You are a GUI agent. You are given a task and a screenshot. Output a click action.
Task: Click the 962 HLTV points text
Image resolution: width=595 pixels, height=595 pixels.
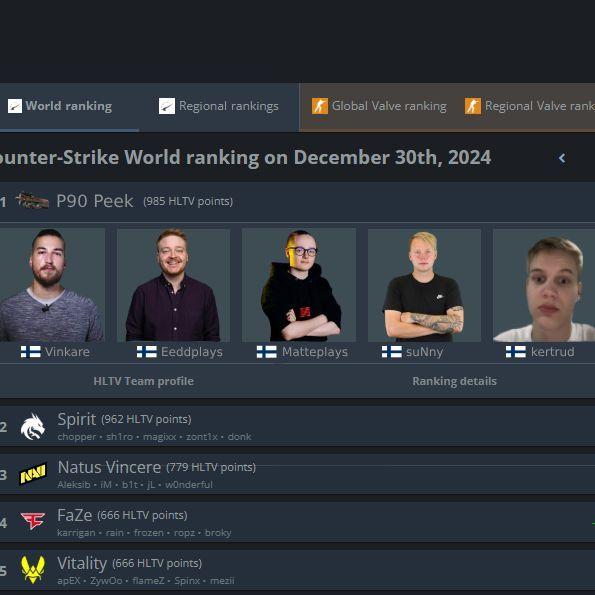pyautogui.click(x=146, y=419)
